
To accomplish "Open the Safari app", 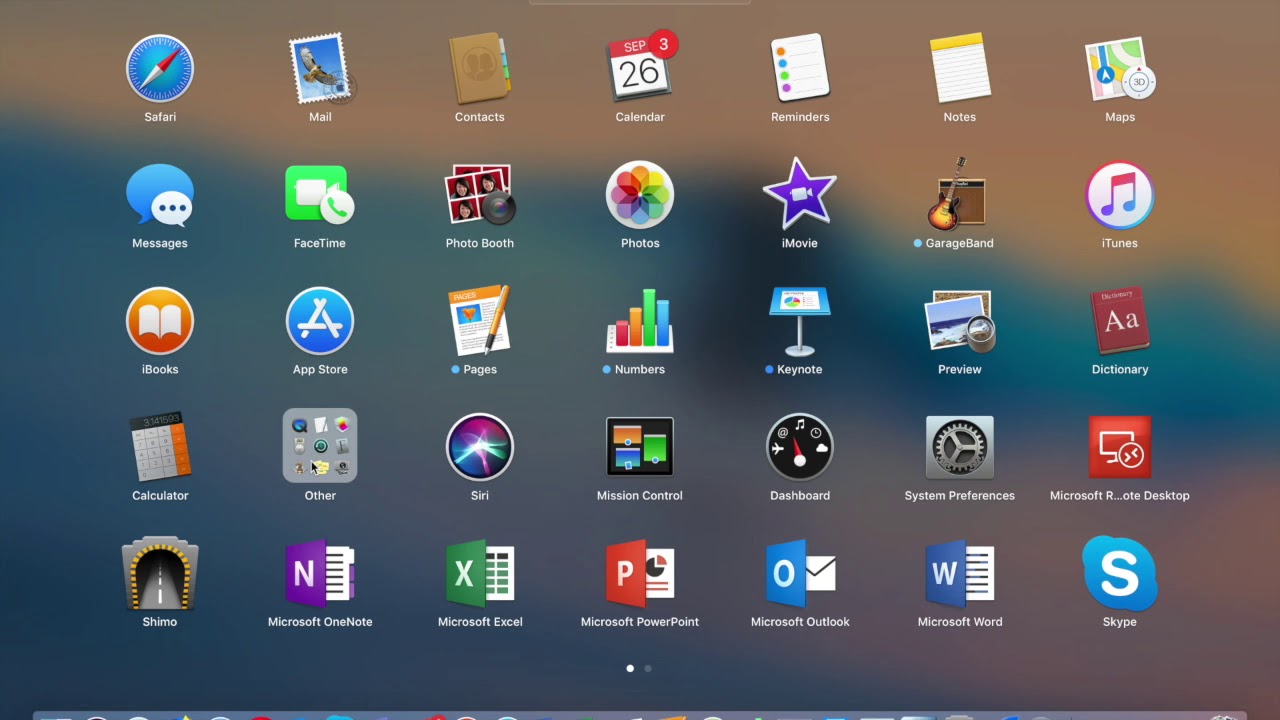I will point(160,69).
